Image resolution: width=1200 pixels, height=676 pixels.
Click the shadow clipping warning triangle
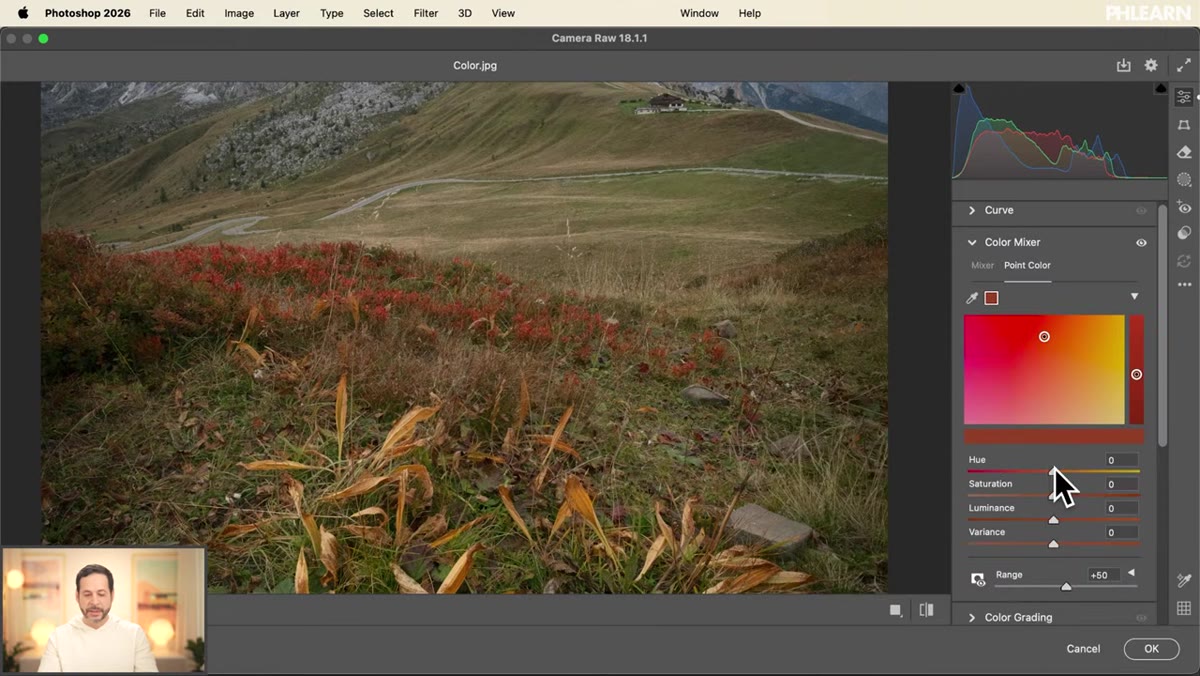click(x=960, y=89)
